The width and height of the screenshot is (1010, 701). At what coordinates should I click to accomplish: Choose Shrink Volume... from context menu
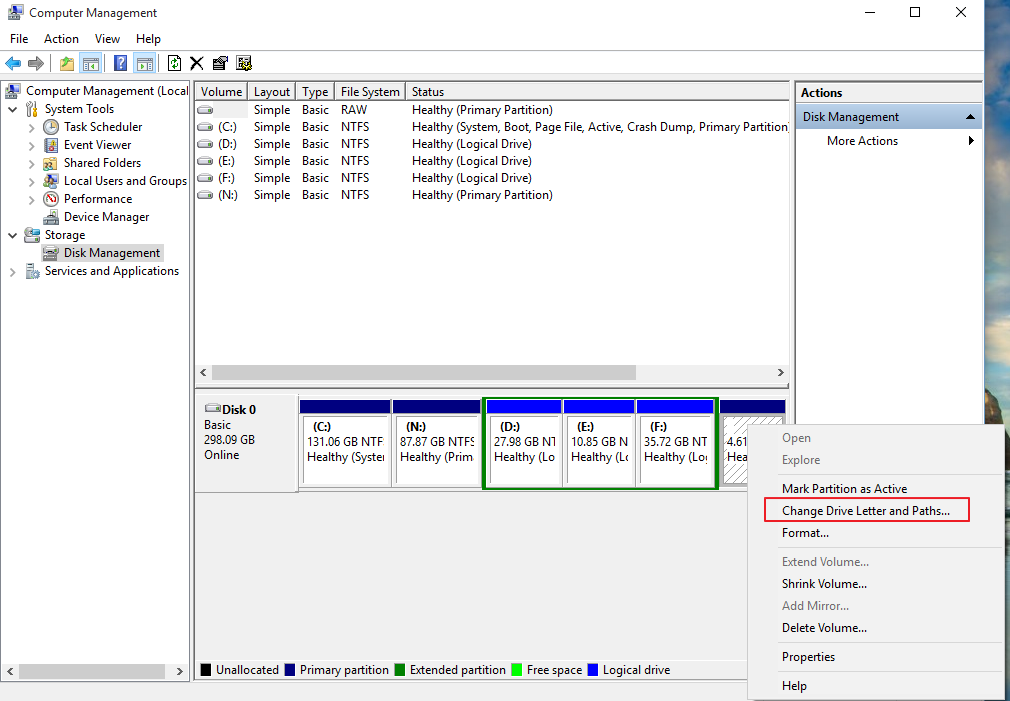coord(876,584)
